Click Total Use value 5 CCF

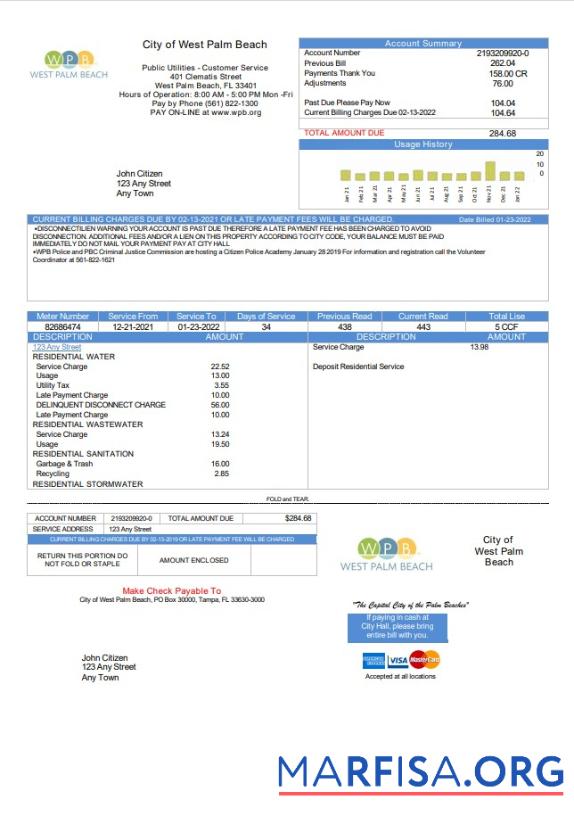(506, 327)
